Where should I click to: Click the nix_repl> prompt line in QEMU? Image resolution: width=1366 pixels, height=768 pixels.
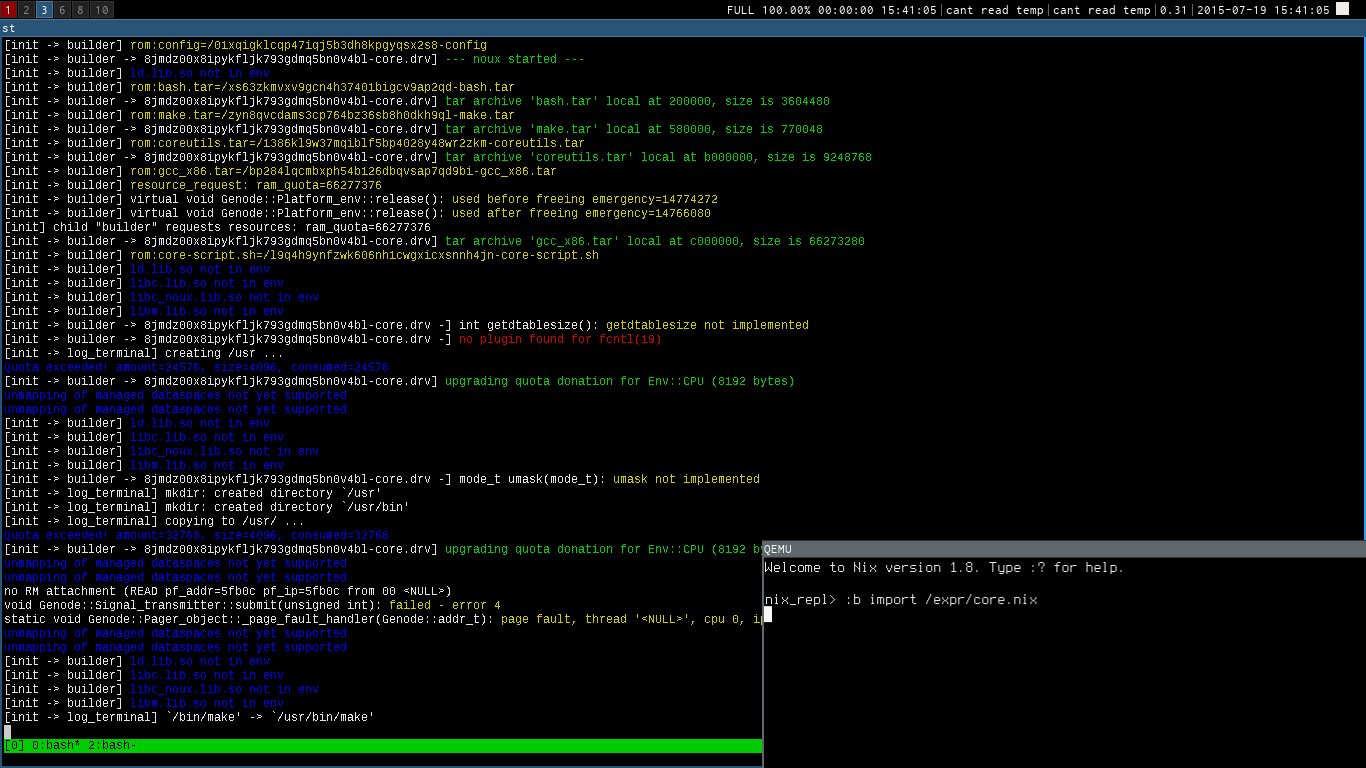tap(901, 600)
